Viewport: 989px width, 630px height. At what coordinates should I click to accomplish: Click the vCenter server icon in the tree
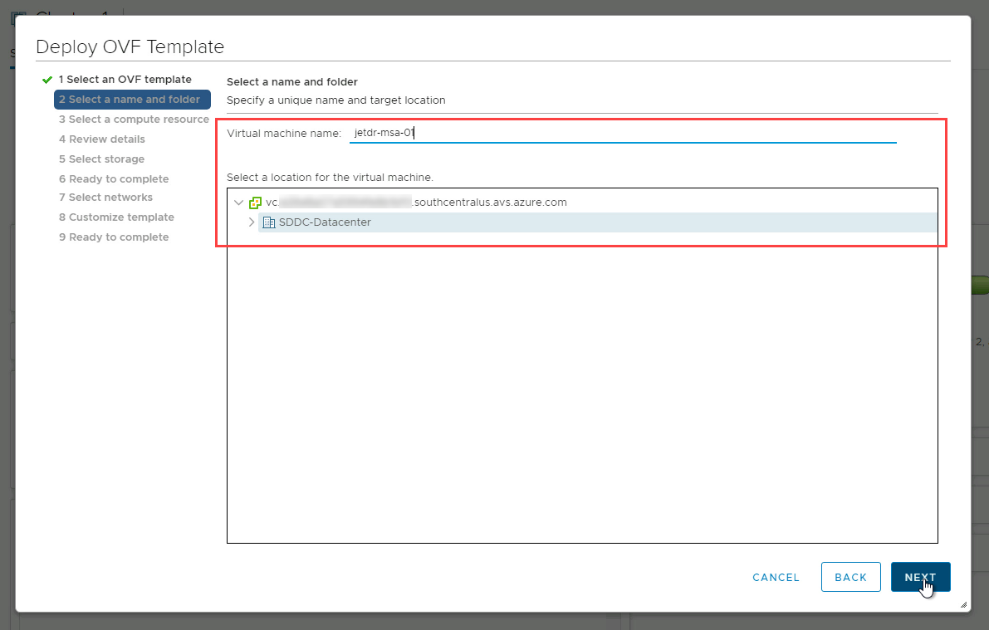[255, 202]
